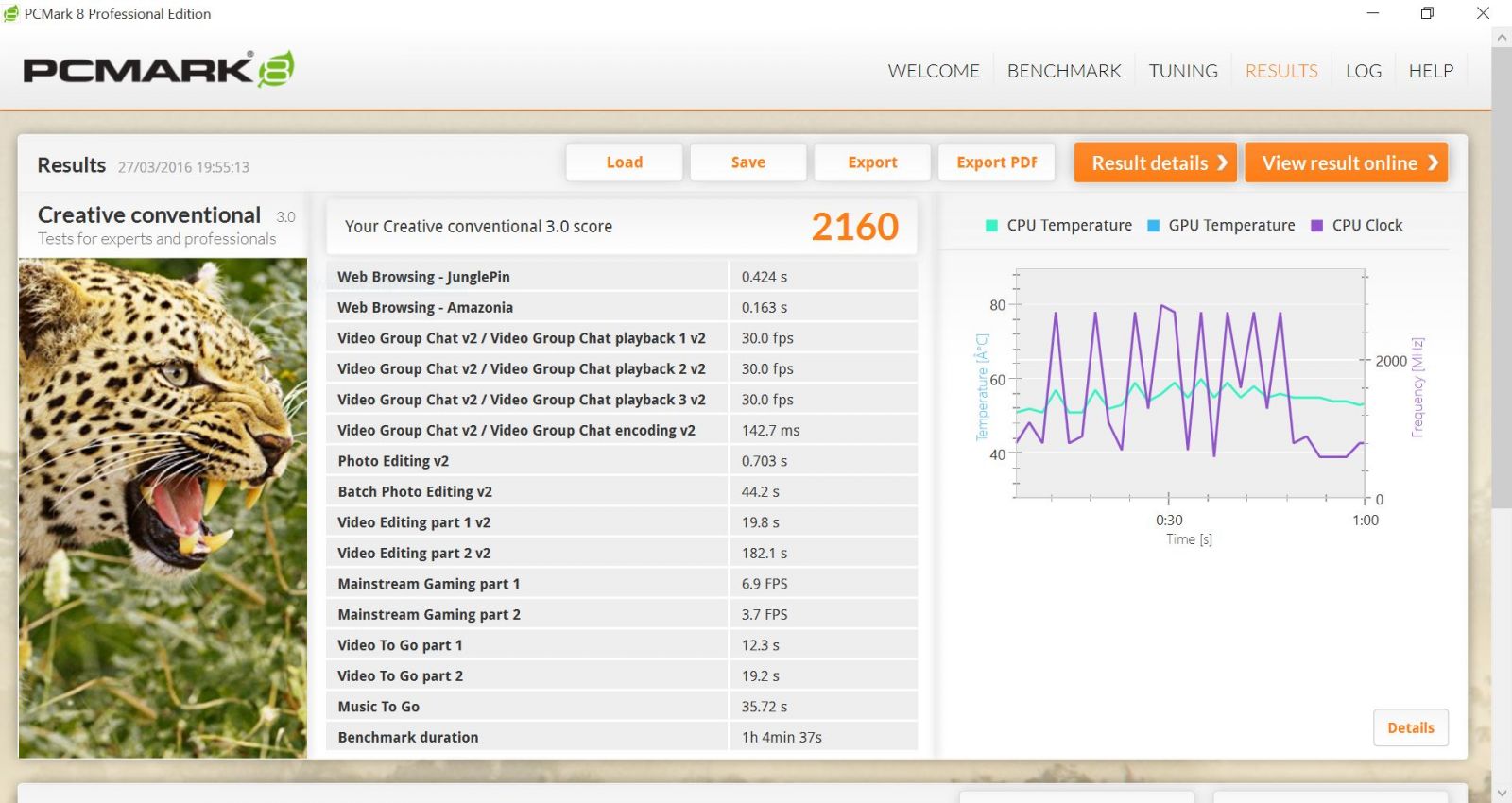This screenshot has width=1512, height=803.
Task: Click the PCMark app icon in title bar
Action: [x=11, y=13]
